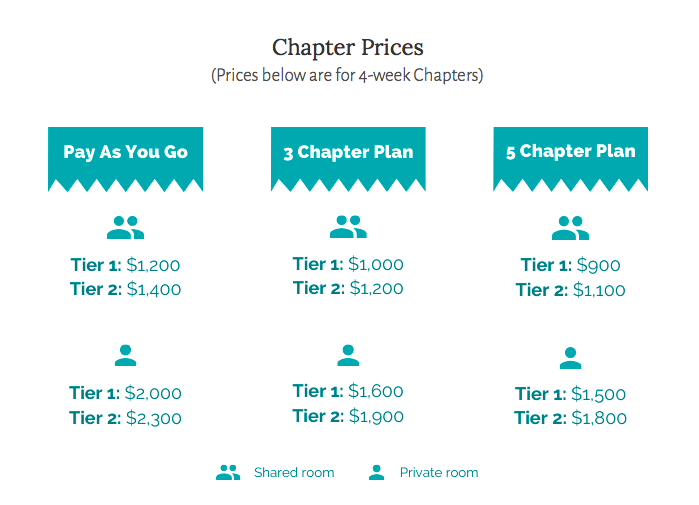Select the 3 Chapter Plan banner
699x505 pixels.
[348, 159]
